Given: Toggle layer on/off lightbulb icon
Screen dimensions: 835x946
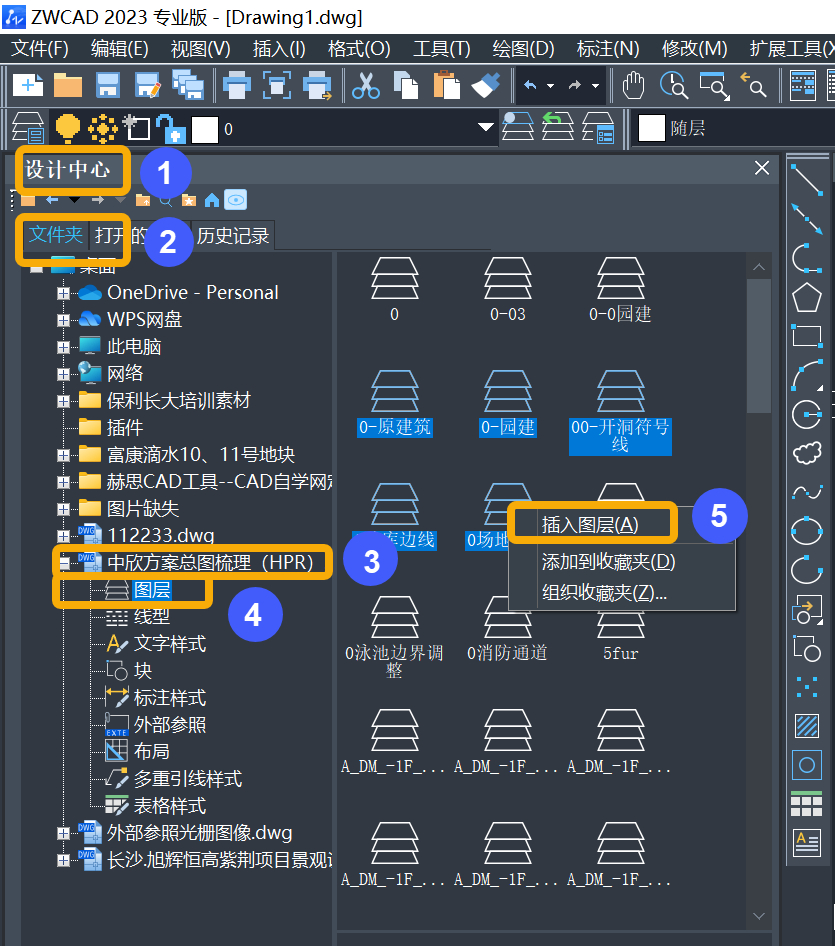Looking at the screenshot, I should coord(68,128).
